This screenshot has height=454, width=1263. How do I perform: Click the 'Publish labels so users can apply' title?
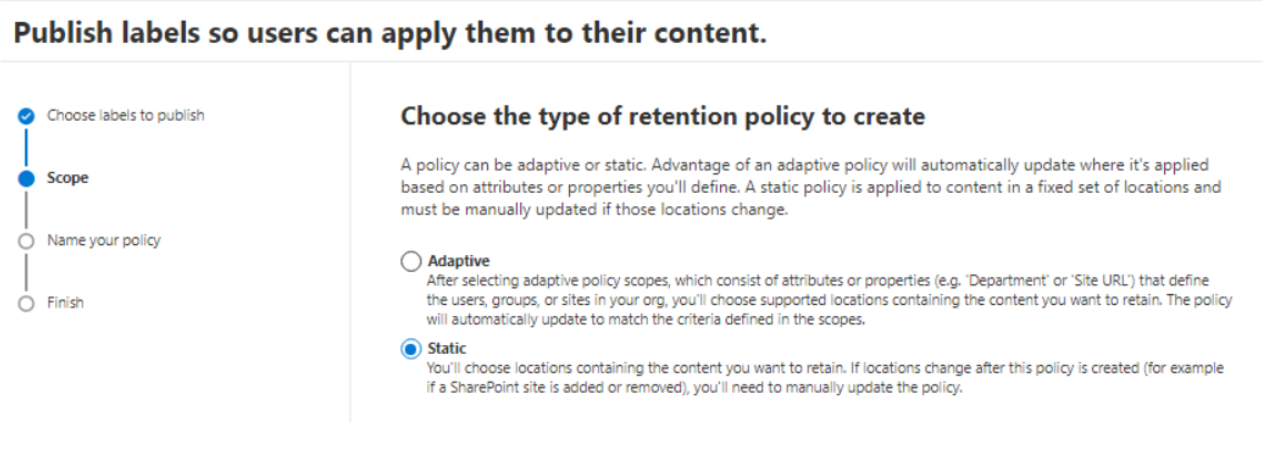pos(390,33)
